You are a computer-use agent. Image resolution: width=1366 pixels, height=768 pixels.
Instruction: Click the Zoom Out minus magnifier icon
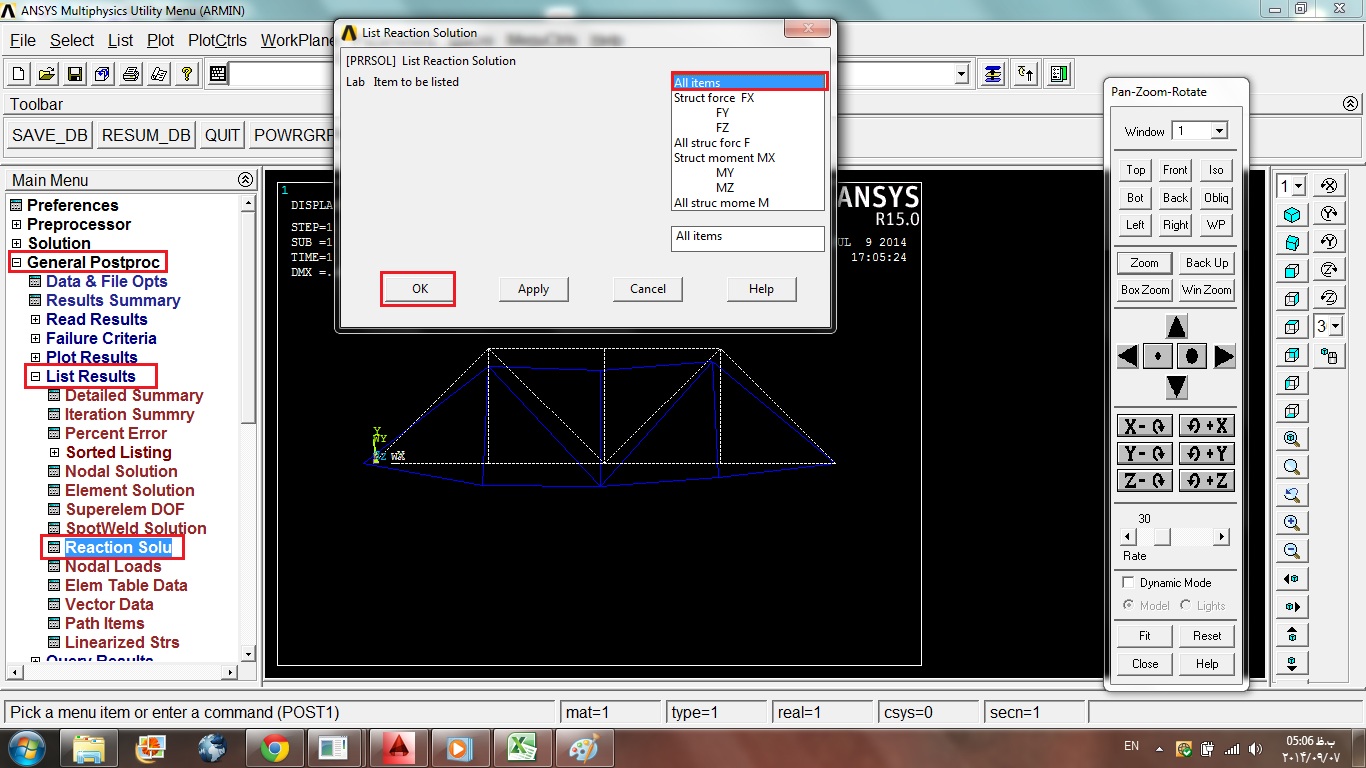[x=1292, y=551]
